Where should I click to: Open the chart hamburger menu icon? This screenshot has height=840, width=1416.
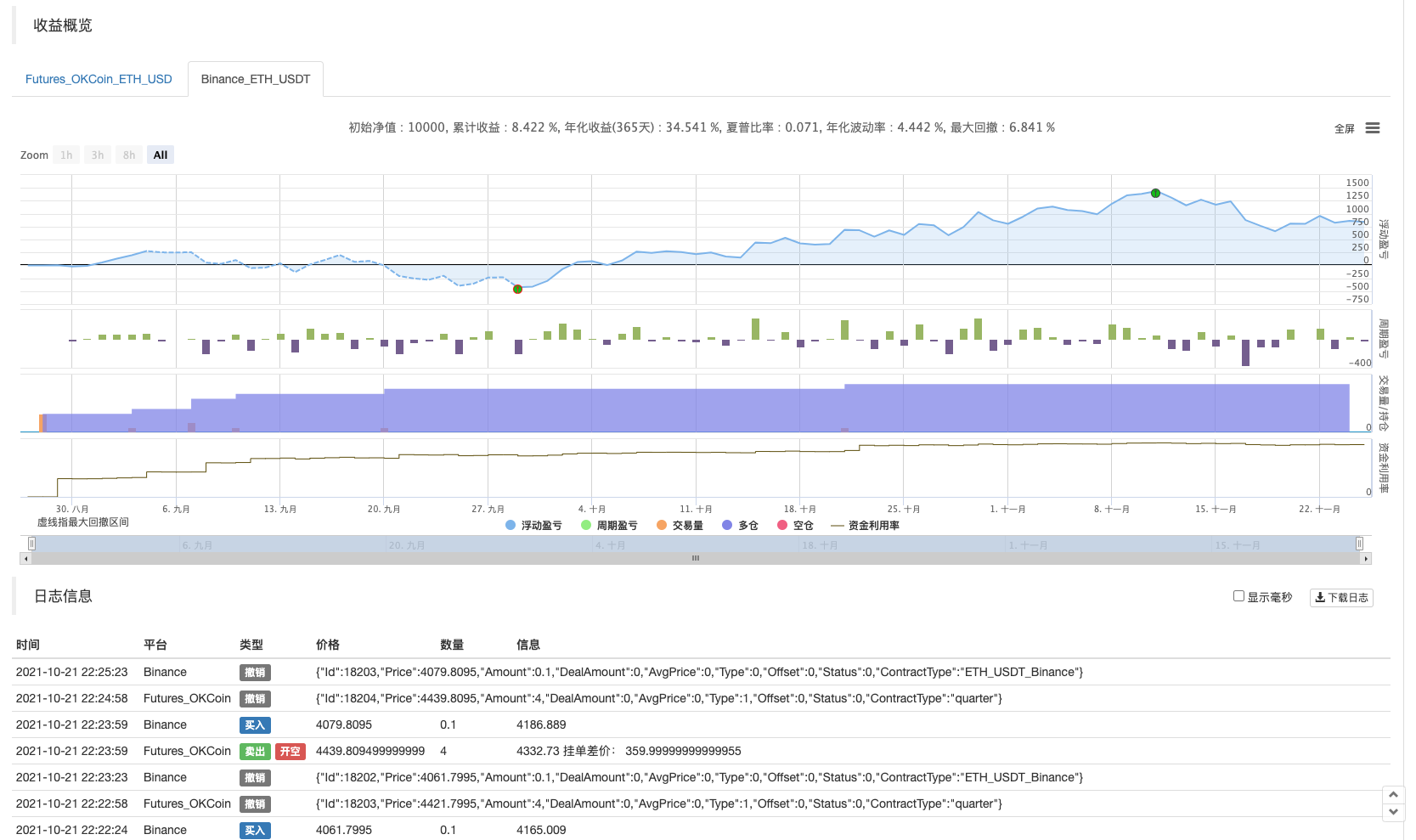[1373, 128]
